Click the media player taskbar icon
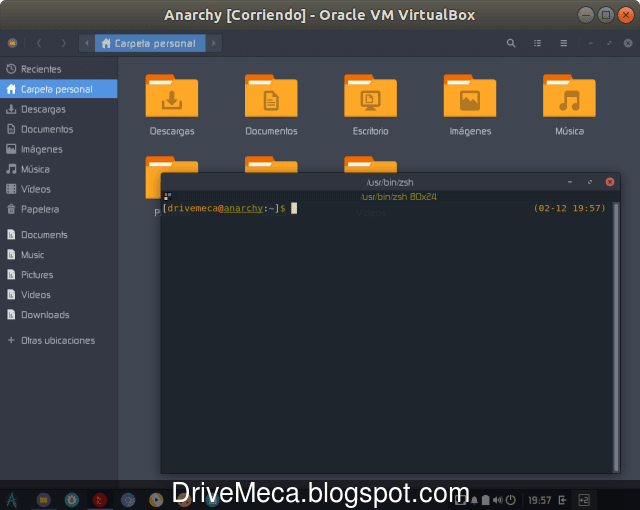Viewport: 640px width, 510px height. pyautogui.click(x=156, y=499)
